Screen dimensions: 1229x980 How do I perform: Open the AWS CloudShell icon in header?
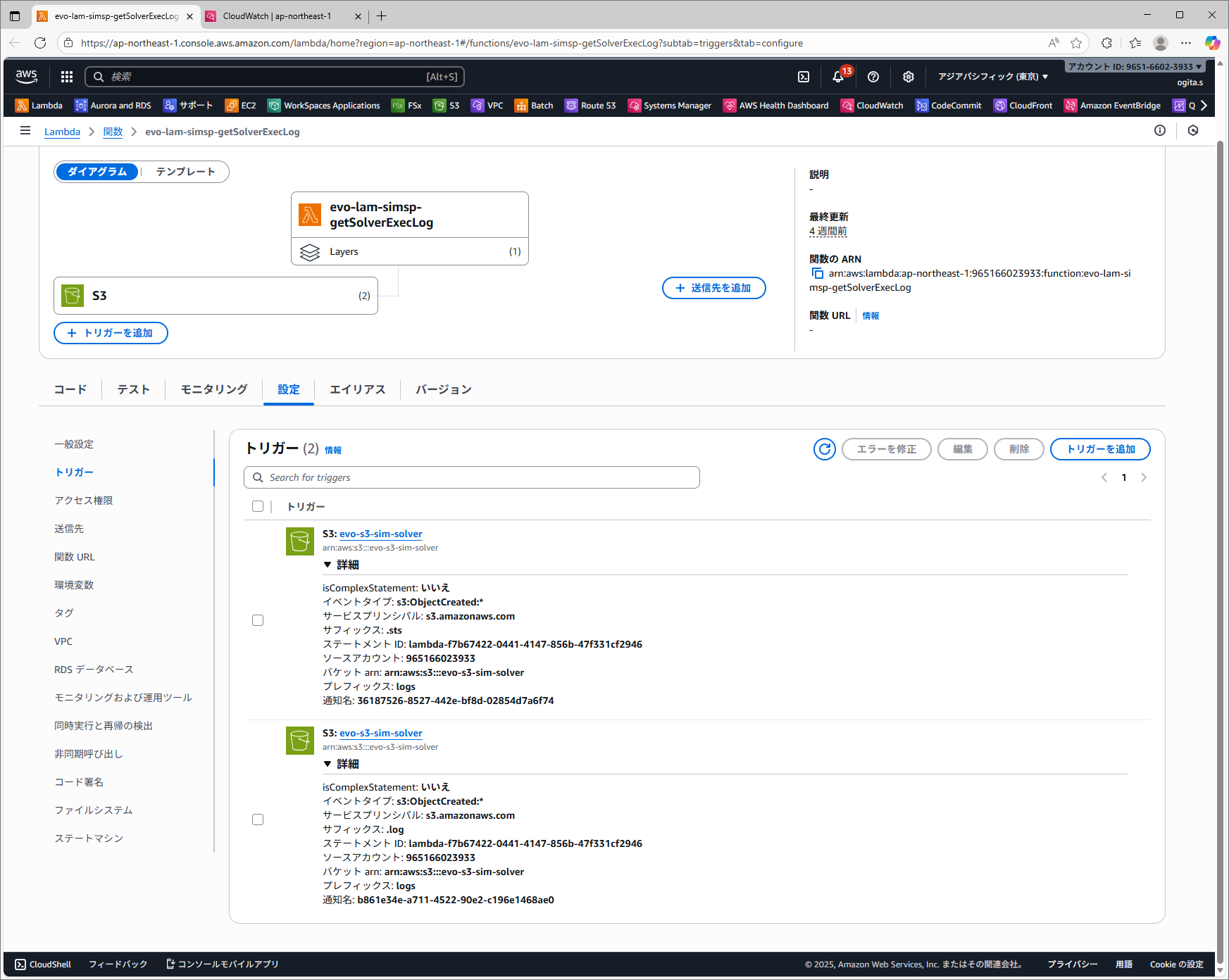[804, 77]
